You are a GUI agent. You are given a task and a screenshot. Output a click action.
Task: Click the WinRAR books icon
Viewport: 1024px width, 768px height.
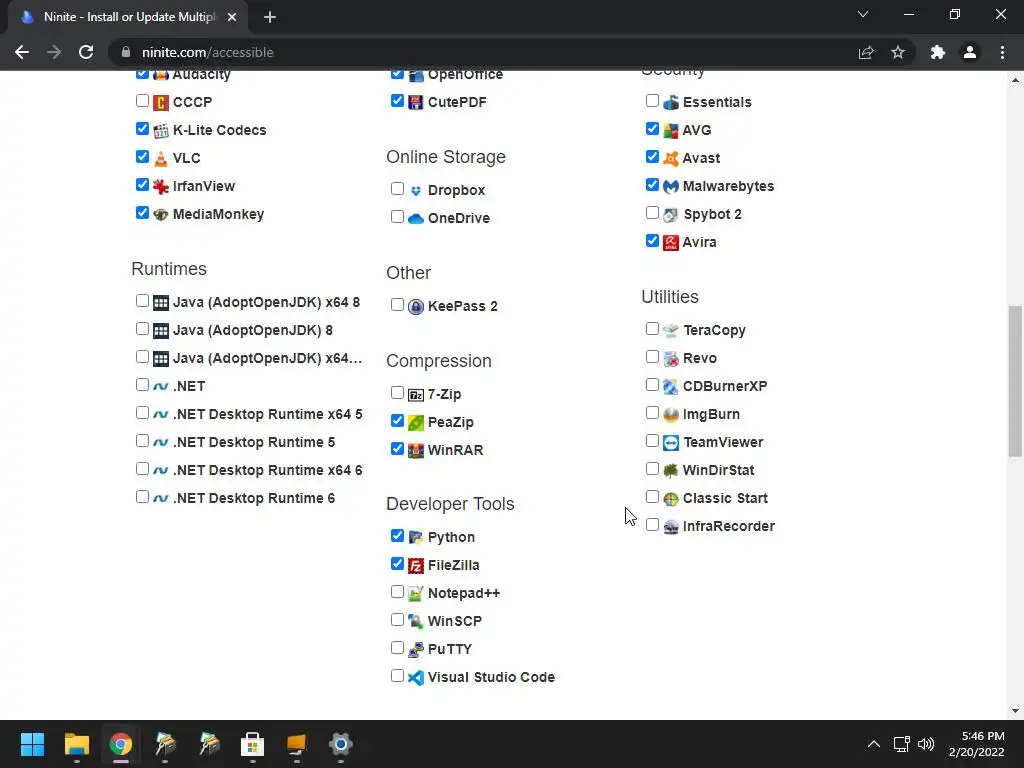coord(415,451)
